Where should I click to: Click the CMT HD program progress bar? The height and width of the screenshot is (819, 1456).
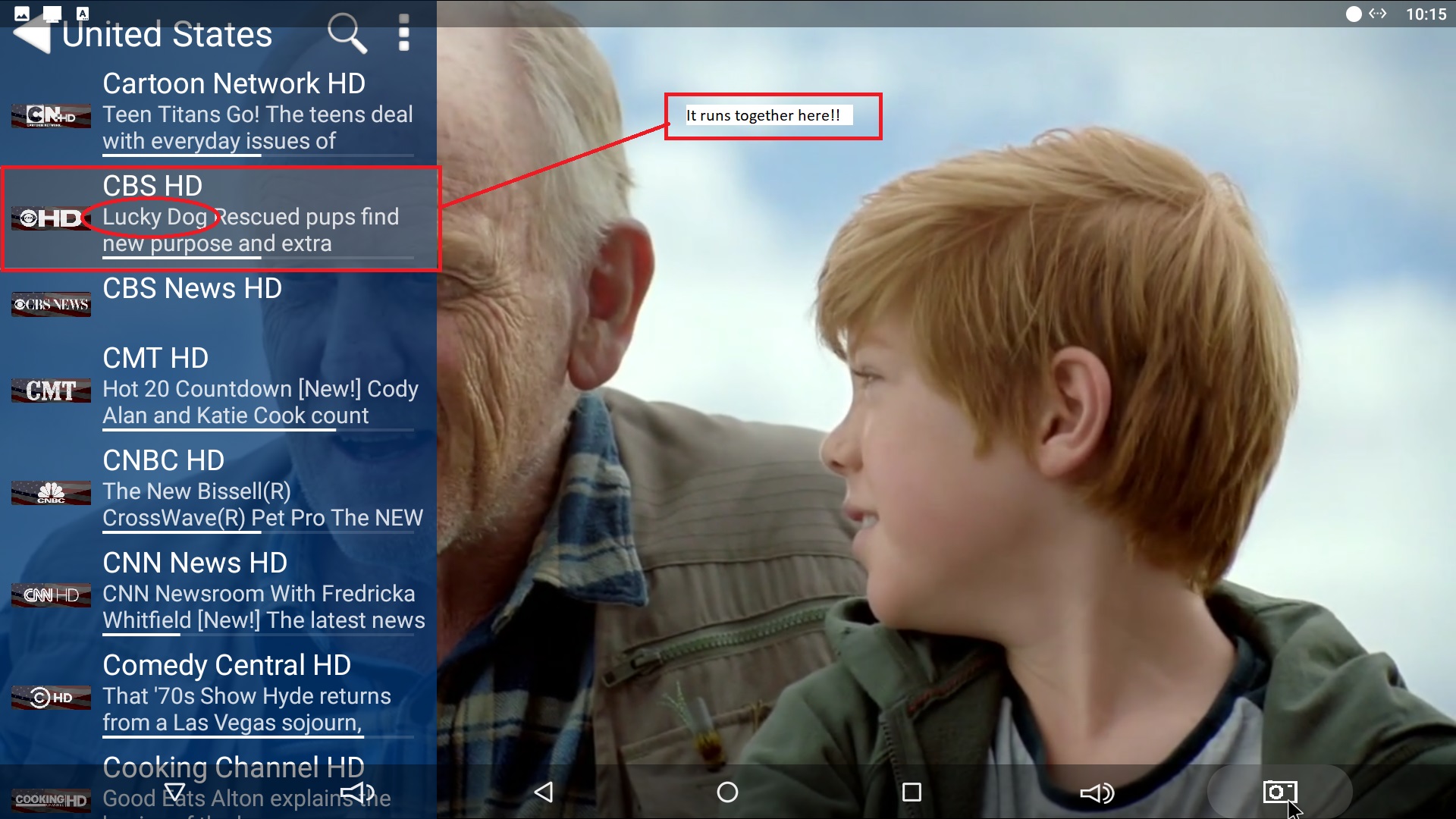point(258,430)
